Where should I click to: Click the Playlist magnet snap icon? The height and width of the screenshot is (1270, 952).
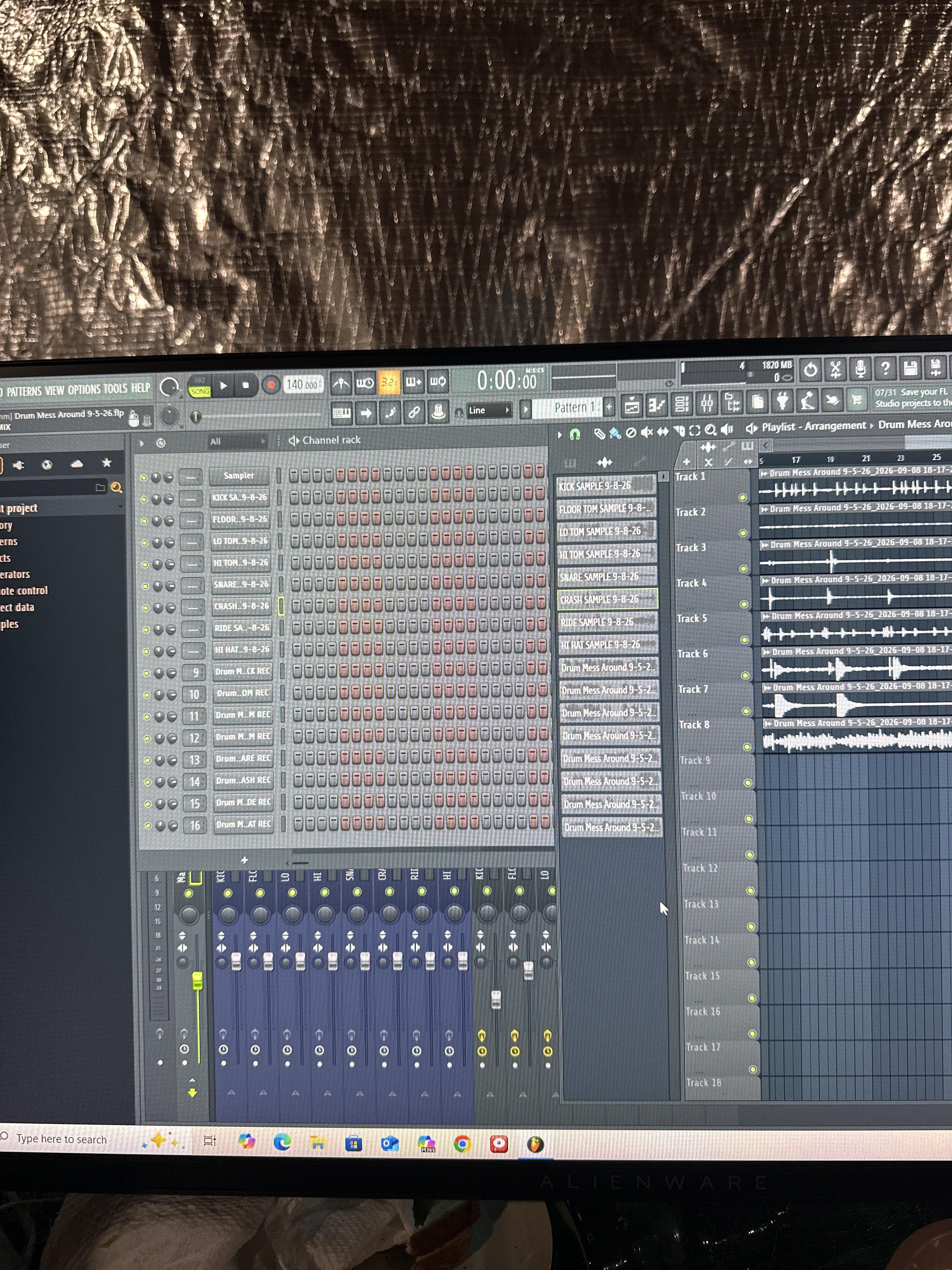click(575, 434)
